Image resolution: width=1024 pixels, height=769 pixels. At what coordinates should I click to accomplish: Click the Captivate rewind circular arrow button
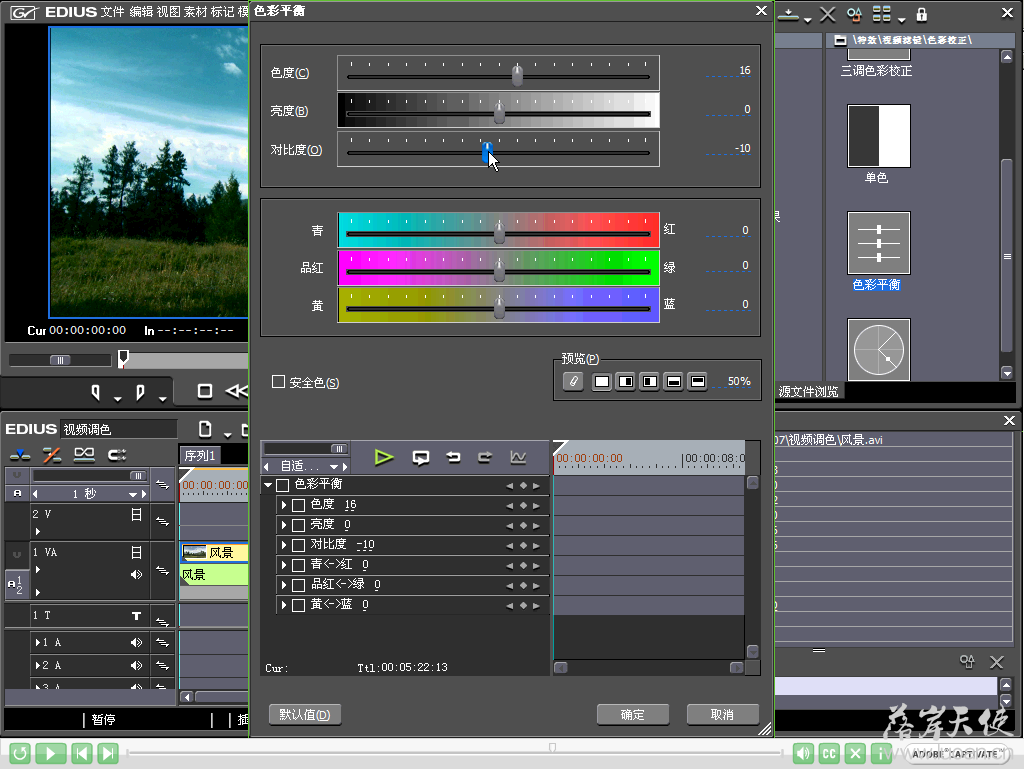click(x=20, y=754)
